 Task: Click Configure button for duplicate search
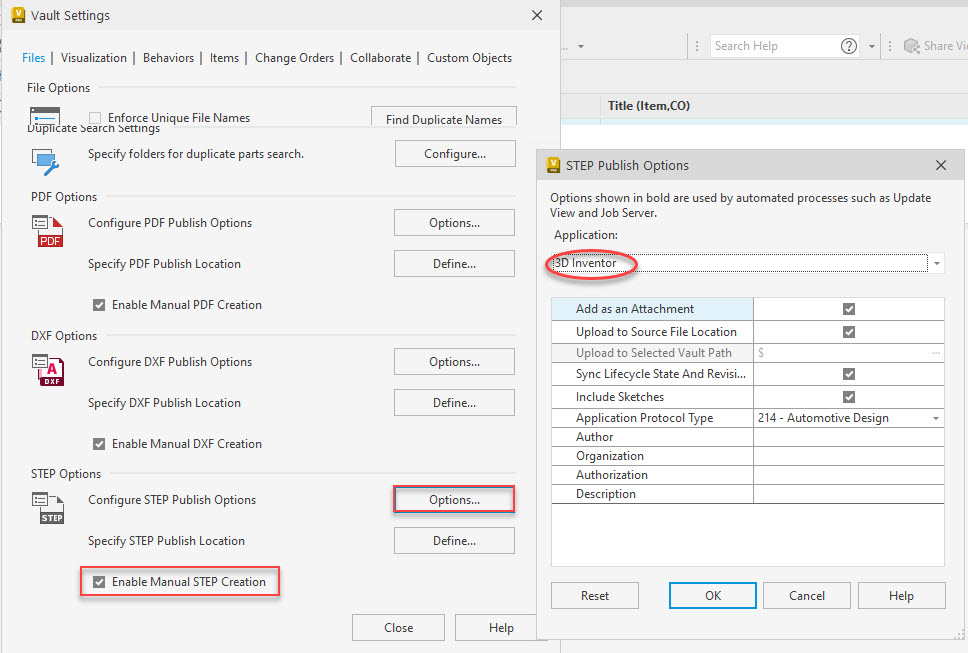(x=455, y=154)
